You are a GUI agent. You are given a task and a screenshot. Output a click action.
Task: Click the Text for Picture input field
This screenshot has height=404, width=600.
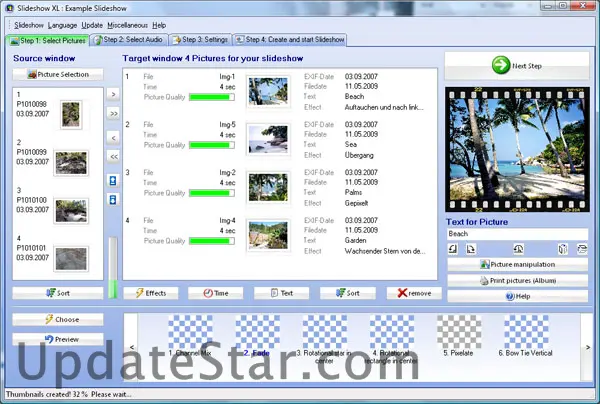517,234
